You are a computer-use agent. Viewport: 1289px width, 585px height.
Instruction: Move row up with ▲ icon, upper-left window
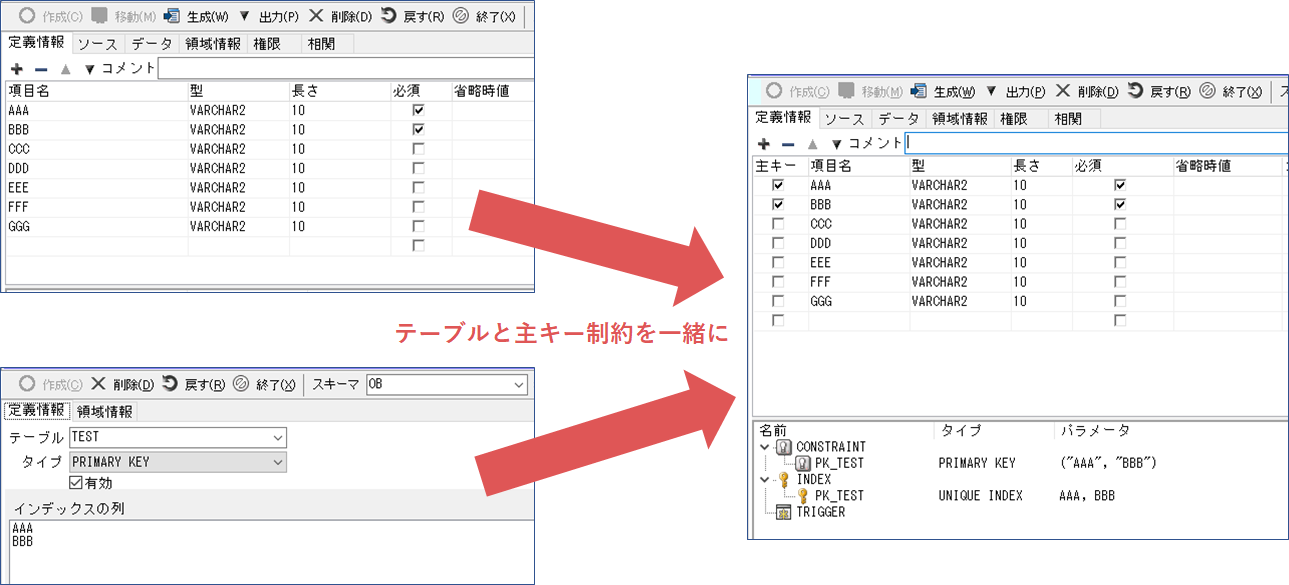click(66, 69)
